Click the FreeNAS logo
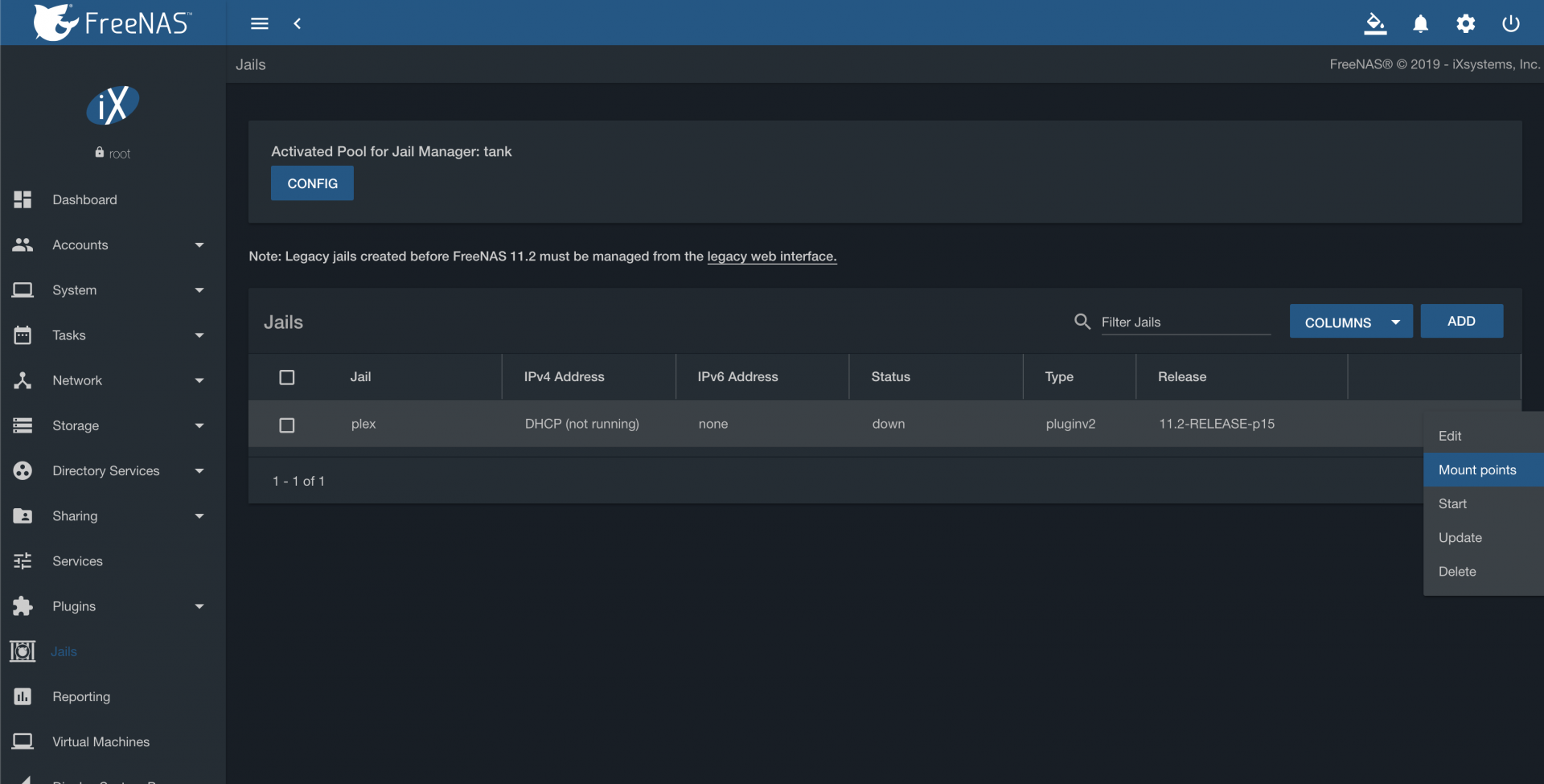 (x=113, y=23)
